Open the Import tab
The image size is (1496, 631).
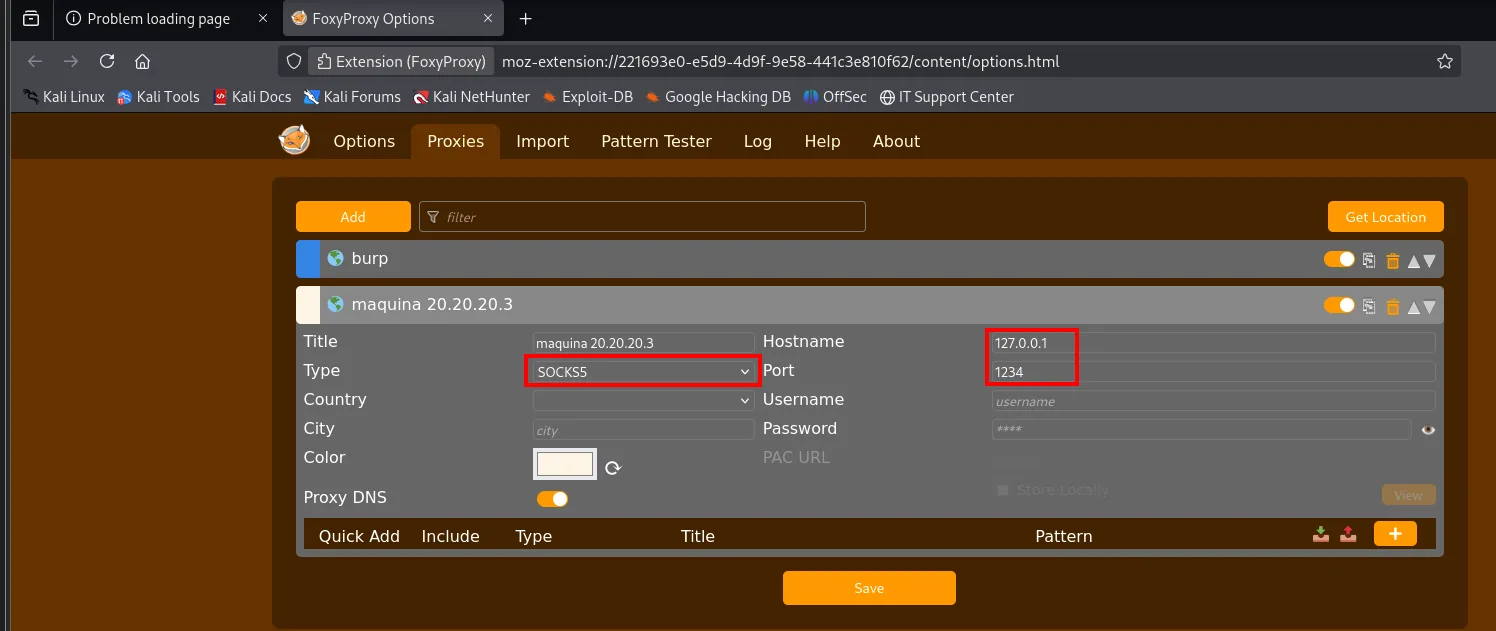[x=542, y=141]
